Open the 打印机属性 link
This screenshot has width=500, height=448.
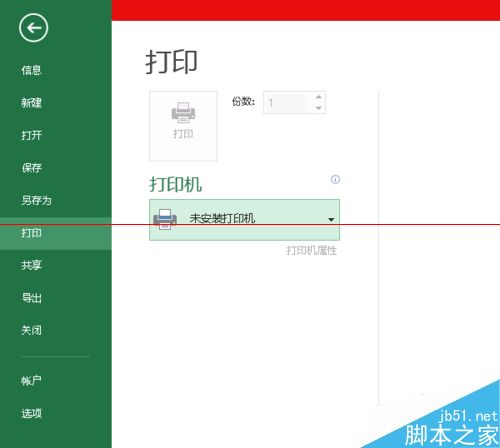pos(311,250)
